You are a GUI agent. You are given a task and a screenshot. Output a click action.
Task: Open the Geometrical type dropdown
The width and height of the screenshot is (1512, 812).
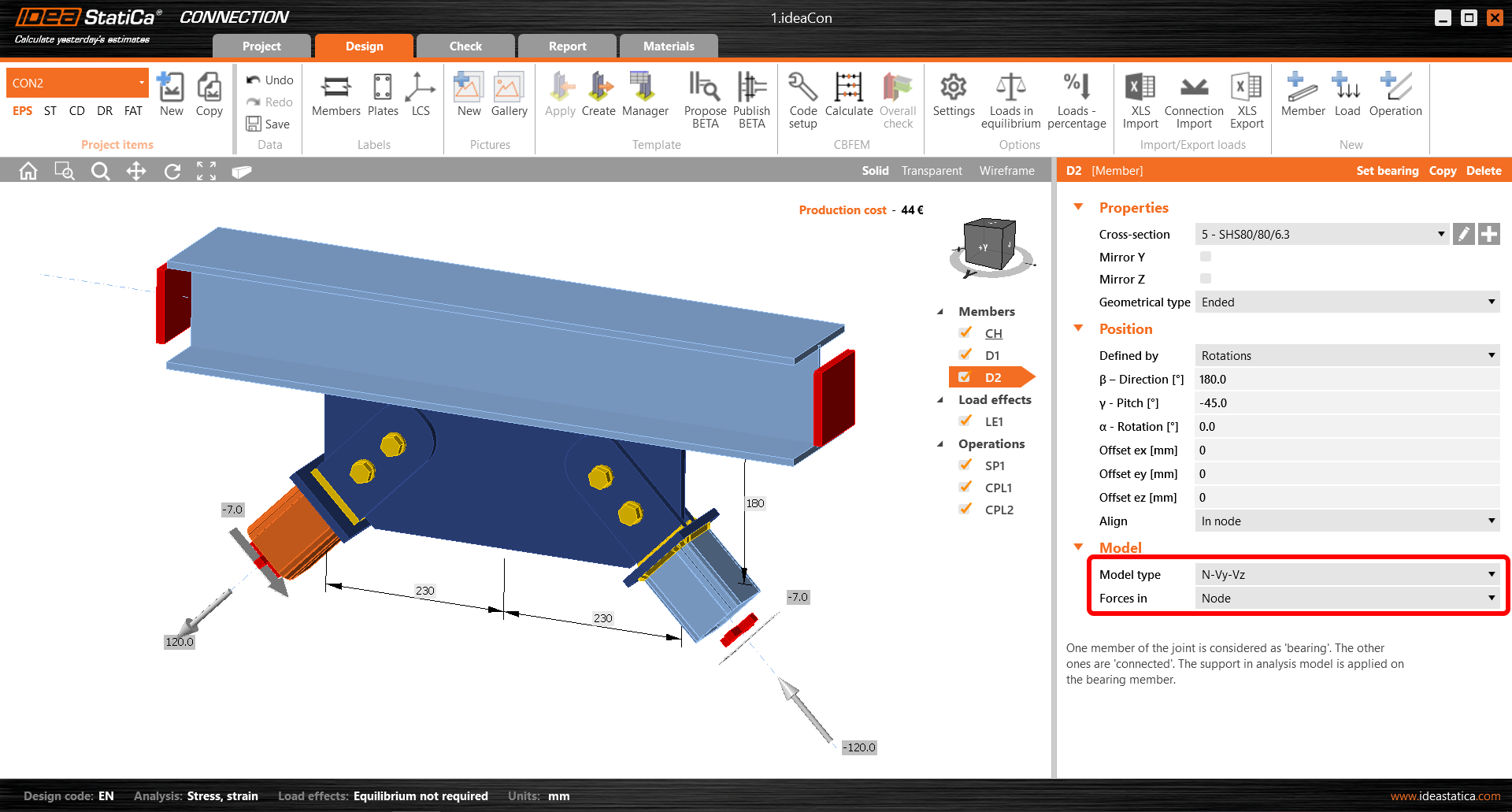pyautogui.click(x=1346, y=302)
